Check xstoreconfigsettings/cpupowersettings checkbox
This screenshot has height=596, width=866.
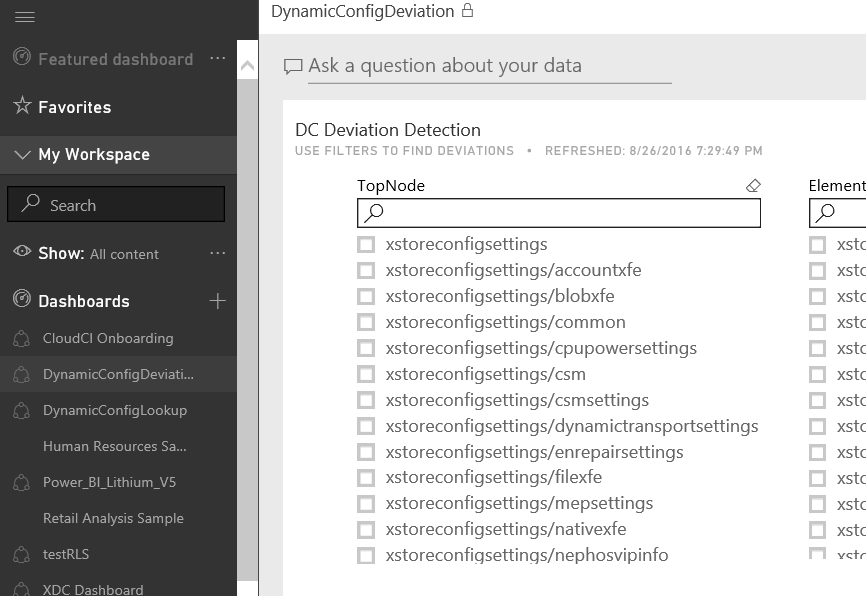click(x=366, y=348)
